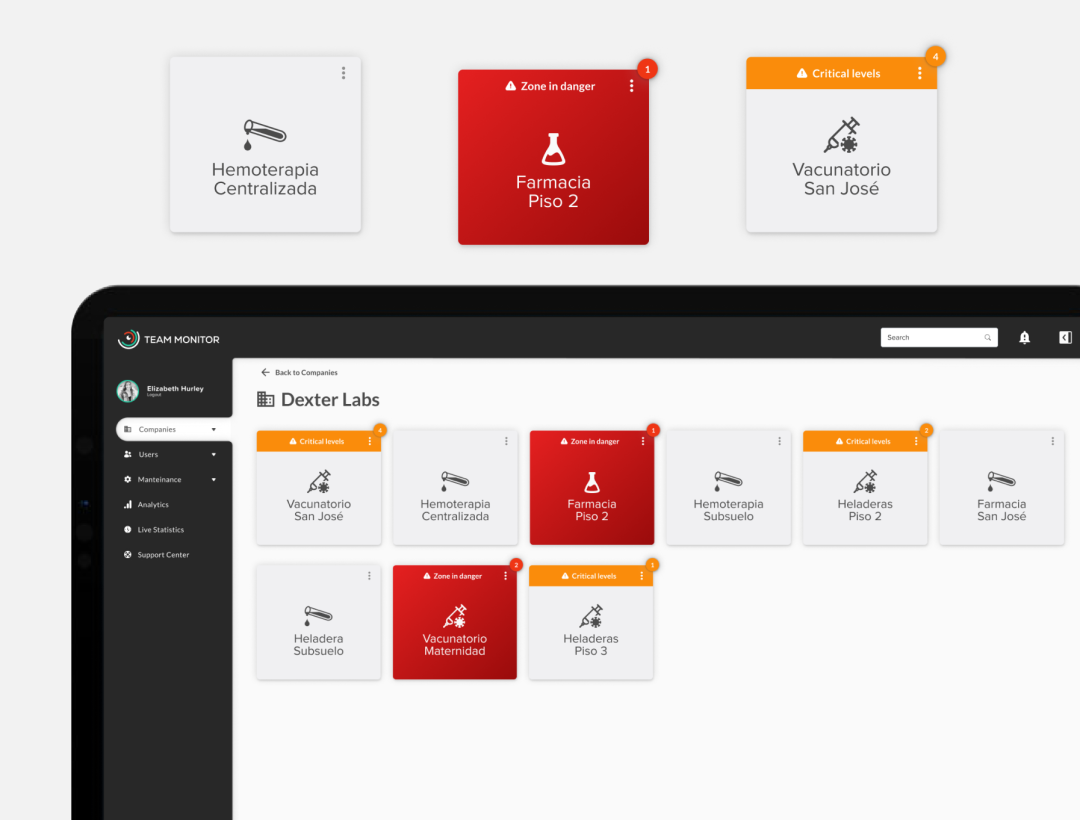Open three-dot menu on Vacunatorio Maternidad card
This screenshot has width=1080, height=820.
point(505,576)
